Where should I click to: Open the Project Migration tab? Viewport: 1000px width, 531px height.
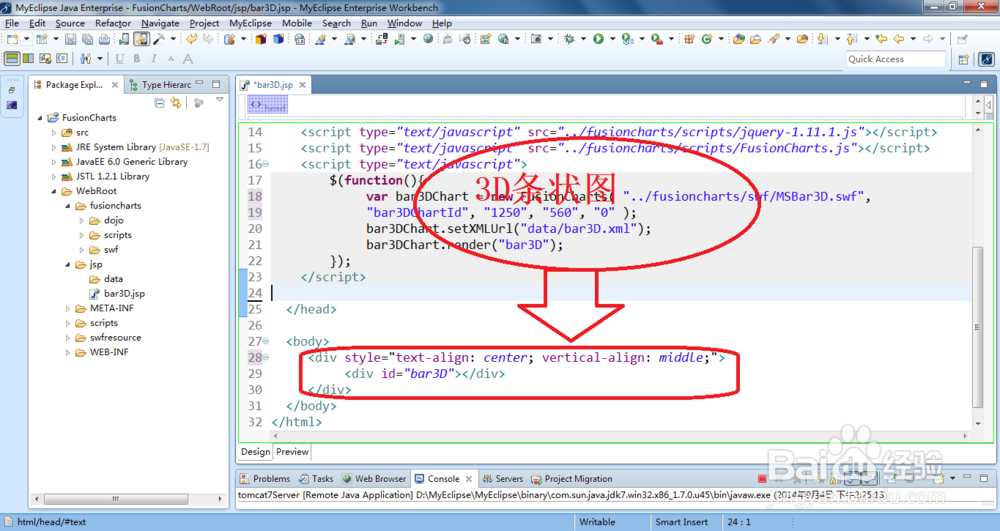572,479
